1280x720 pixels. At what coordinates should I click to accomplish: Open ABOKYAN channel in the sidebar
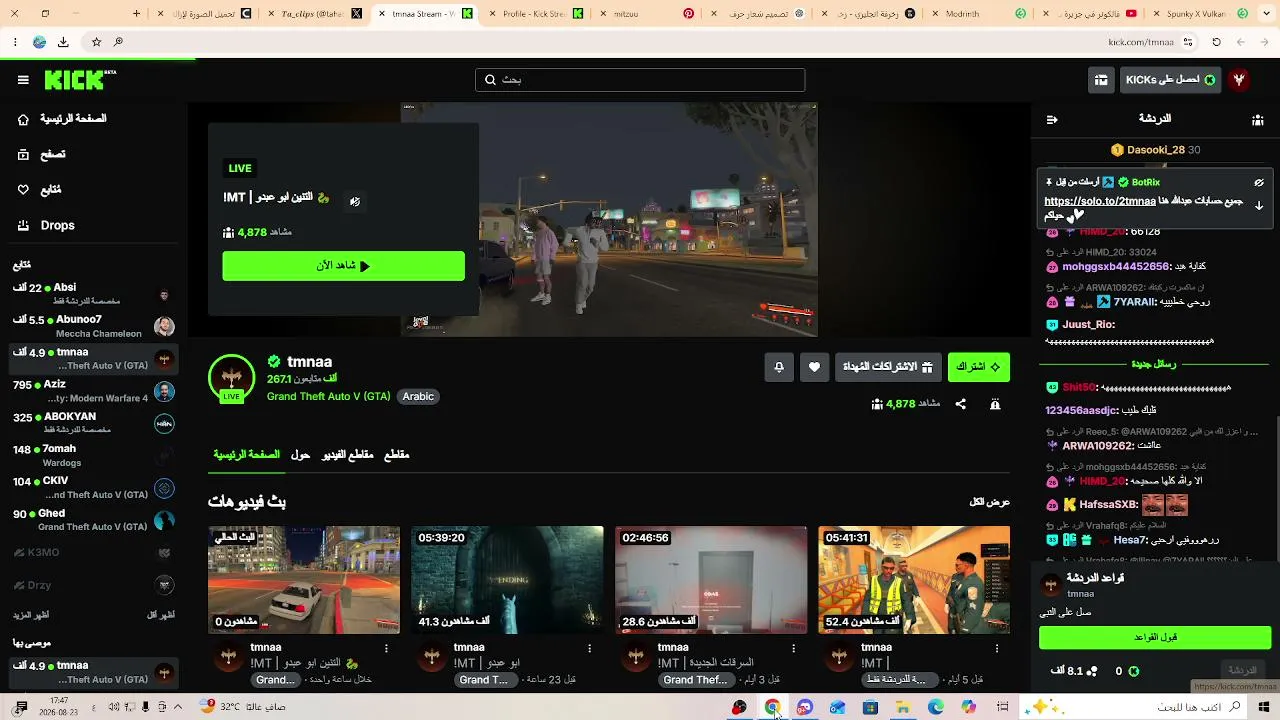(x=94, y=423)
